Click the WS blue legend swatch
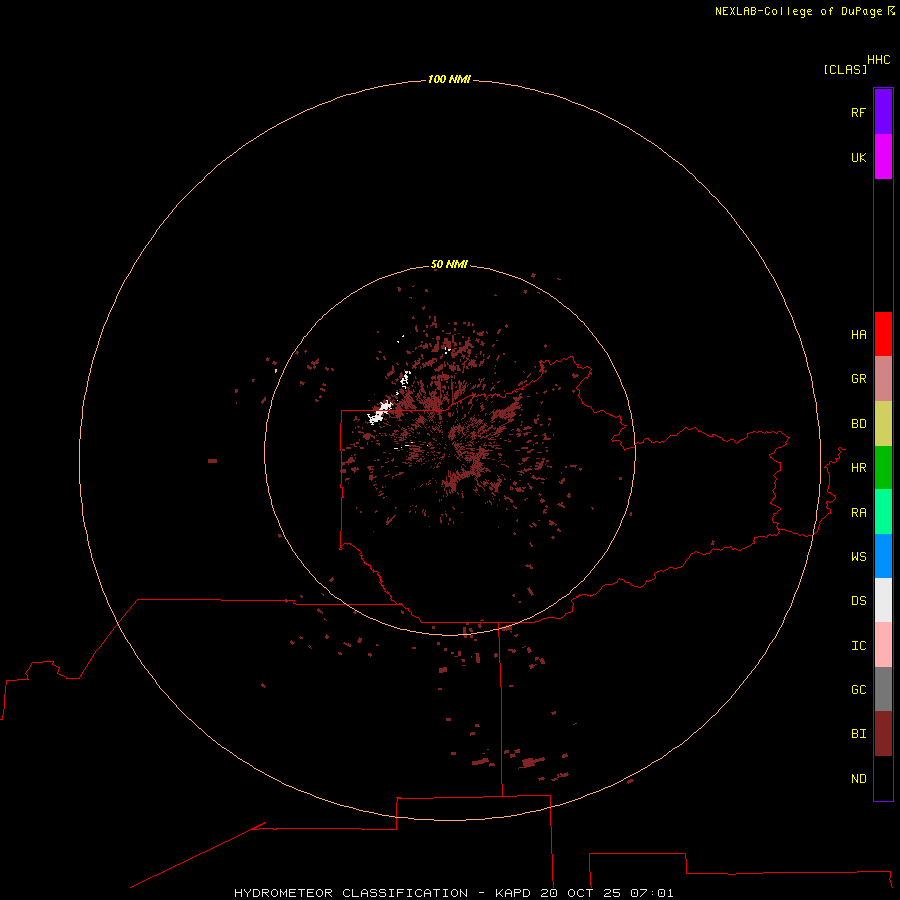 (x=883, y=556)
